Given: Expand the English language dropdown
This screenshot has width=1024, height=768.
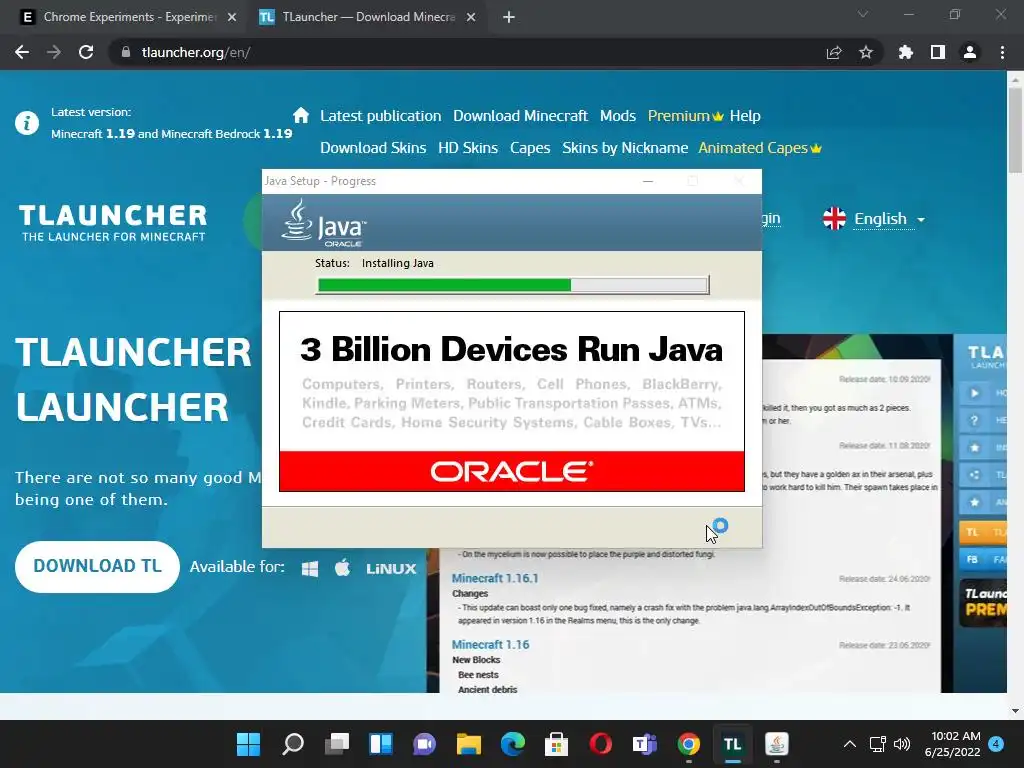Looking at the screenshot, I should coord(889,219).
